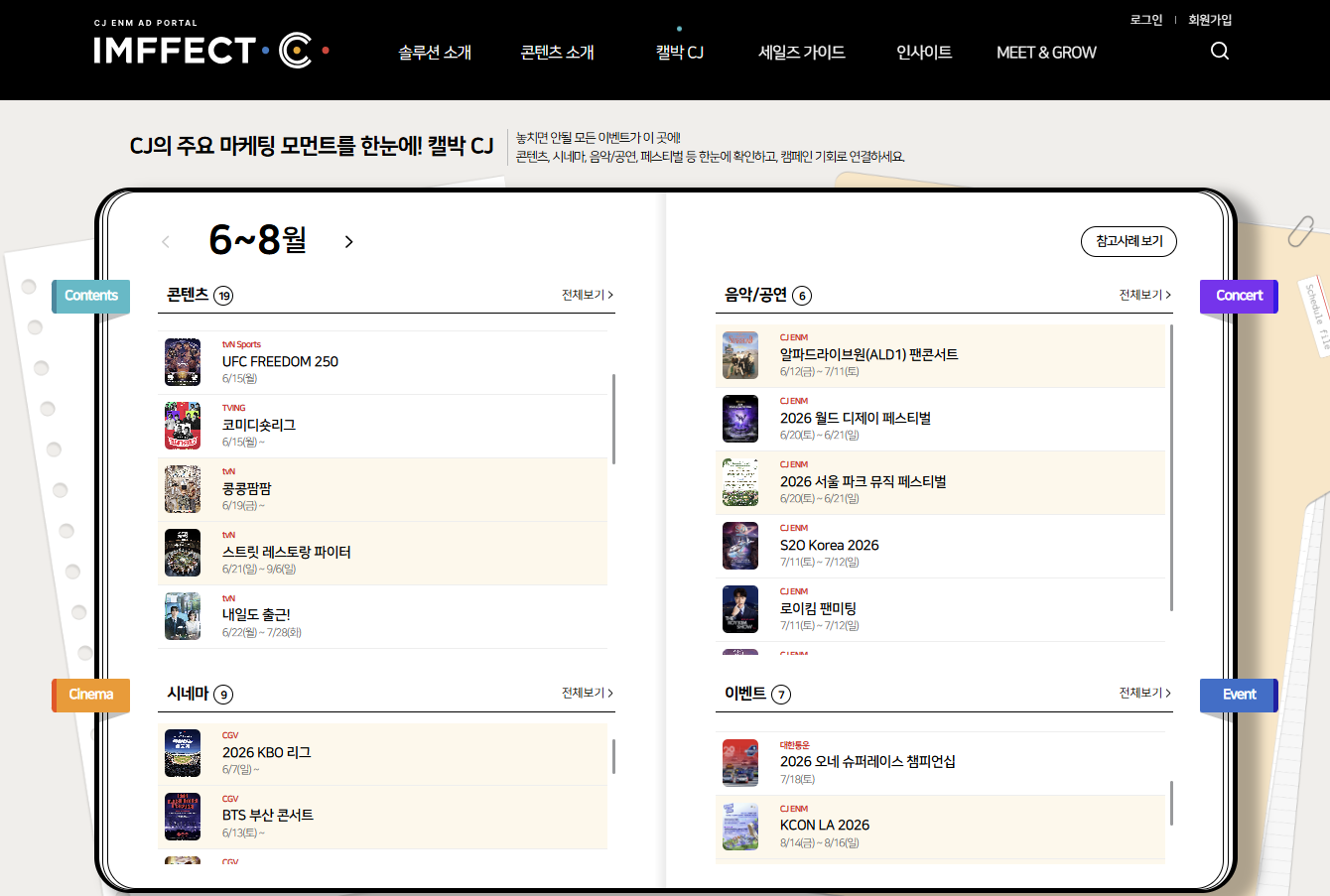
Task: View all 음악/공연 via 전체보기
Action: 1145,295
